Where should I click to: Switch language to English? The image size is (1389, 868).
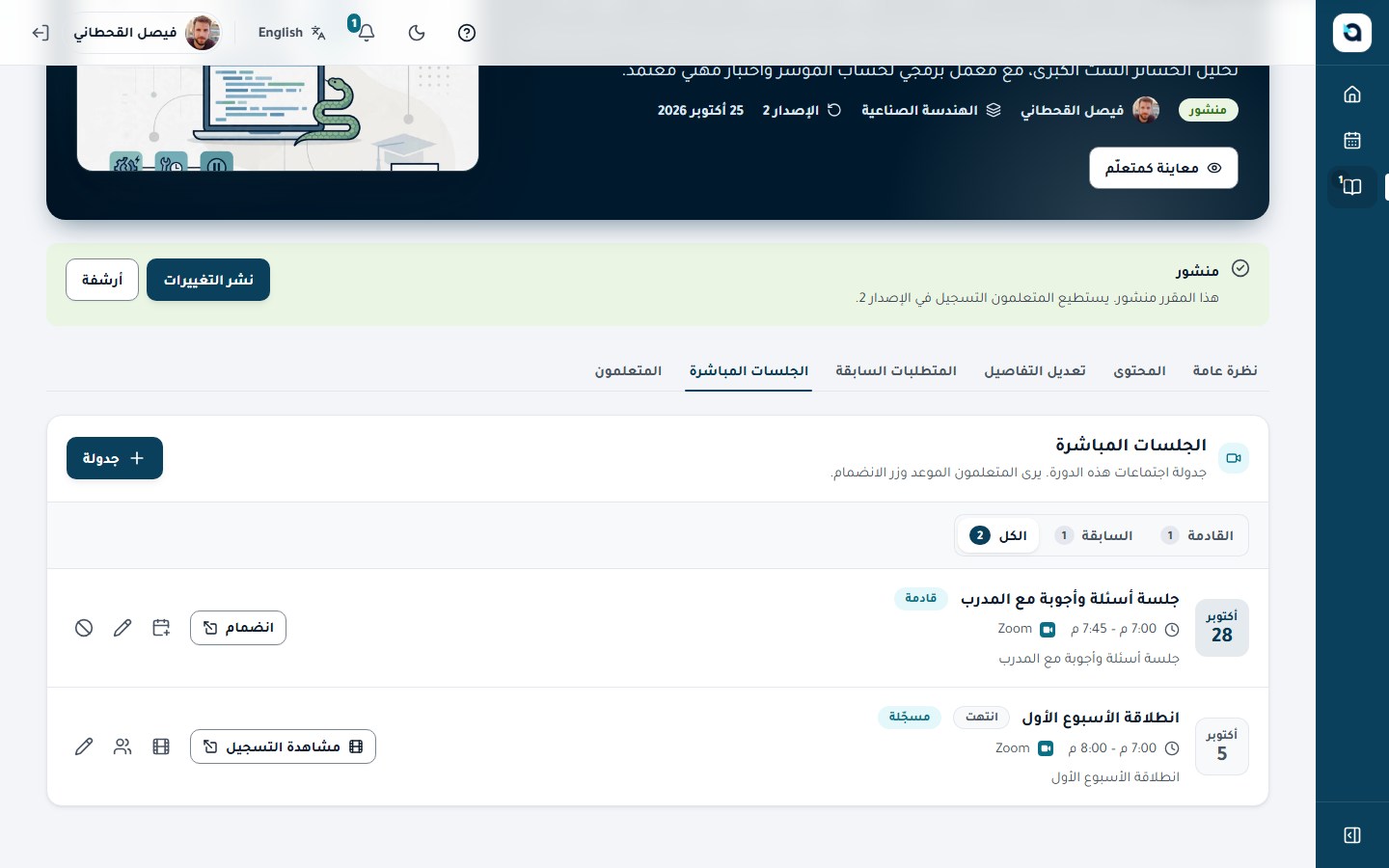(x=291, y=33)
